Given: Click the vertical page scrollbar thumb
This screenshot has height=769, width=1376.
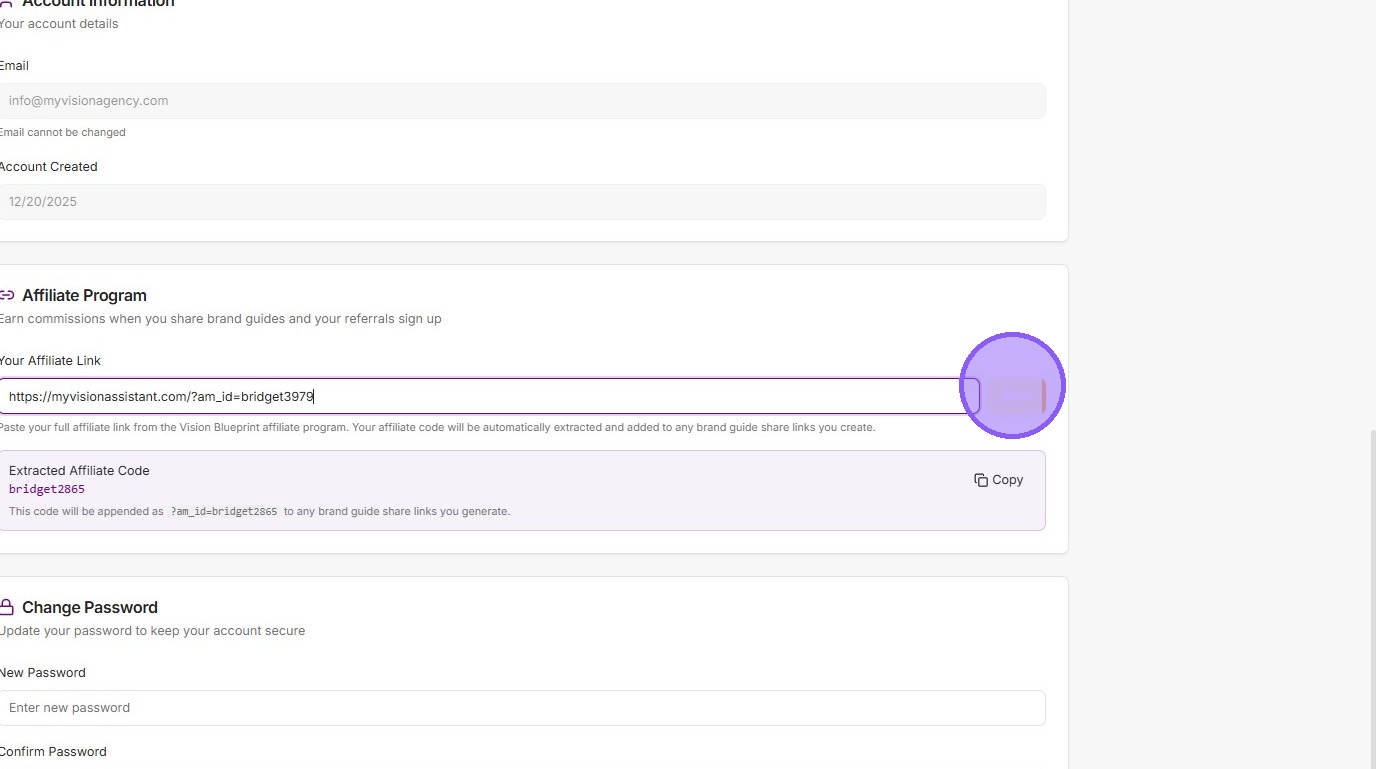Looking at the screenshot, I should pyautogui.click(x=1372, y=599).
